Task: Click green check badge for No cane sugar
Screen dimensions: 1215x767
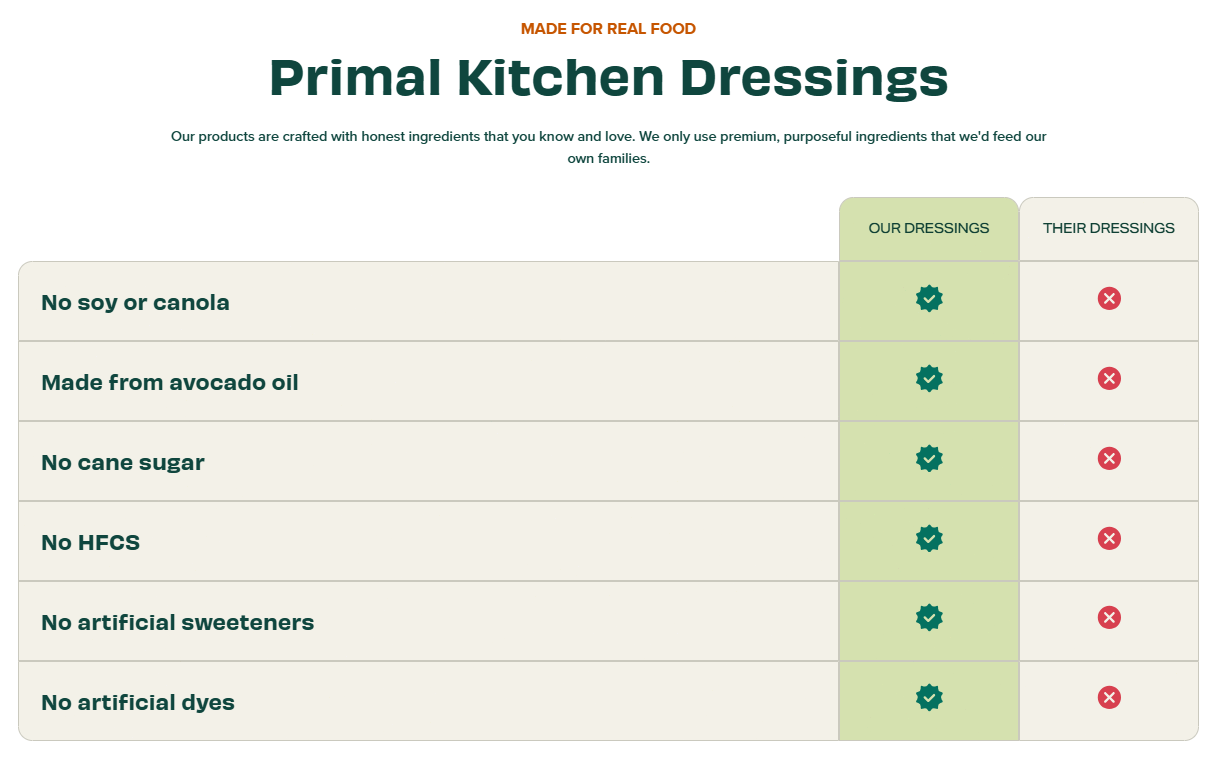Action: coord(929,458)
